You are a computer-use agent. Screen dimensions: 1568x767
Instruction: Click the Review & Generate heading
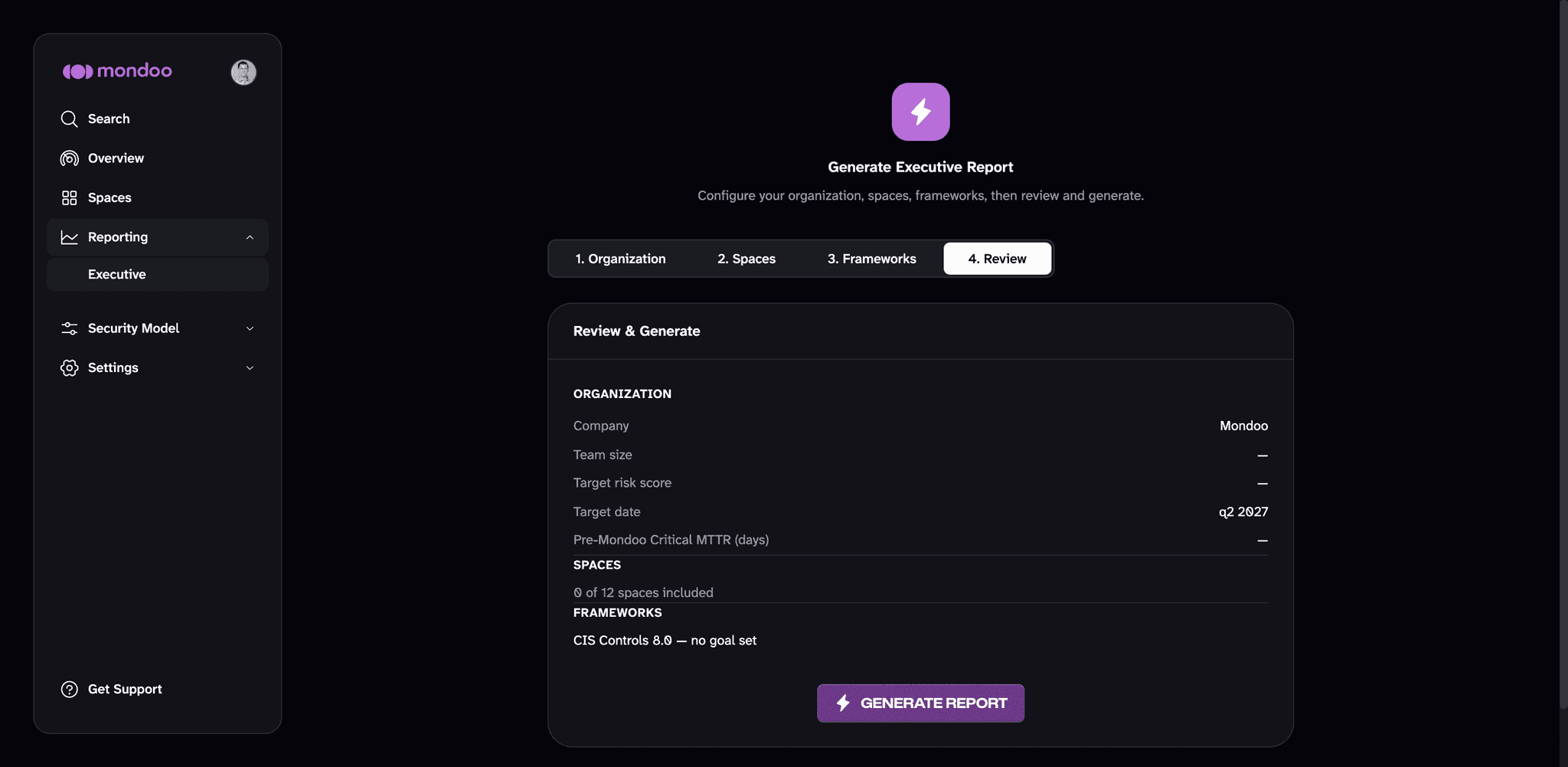(x=636, y=331)
